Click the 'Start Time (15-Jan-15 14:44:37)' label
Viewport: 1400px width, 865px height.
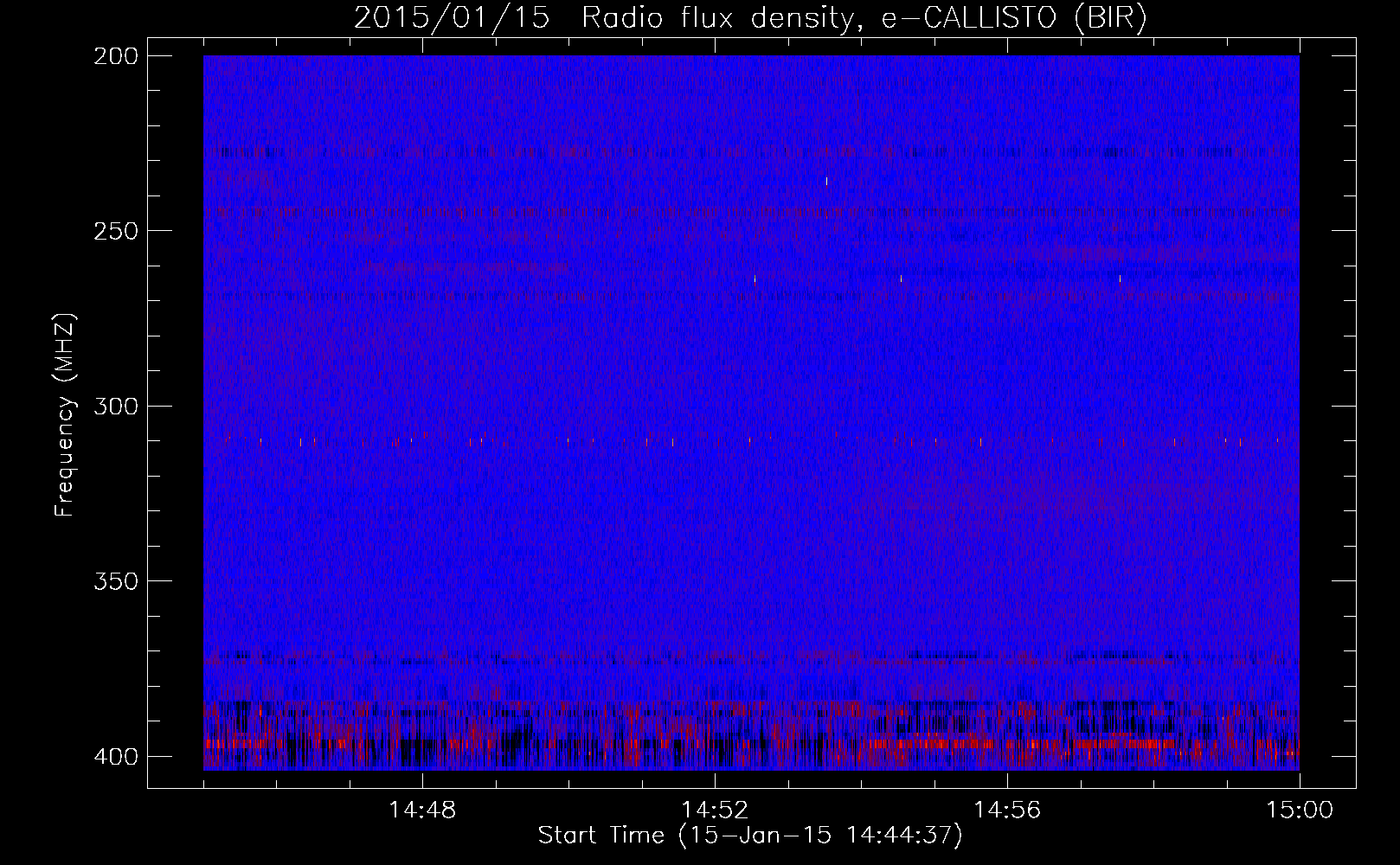pos(750,836)
